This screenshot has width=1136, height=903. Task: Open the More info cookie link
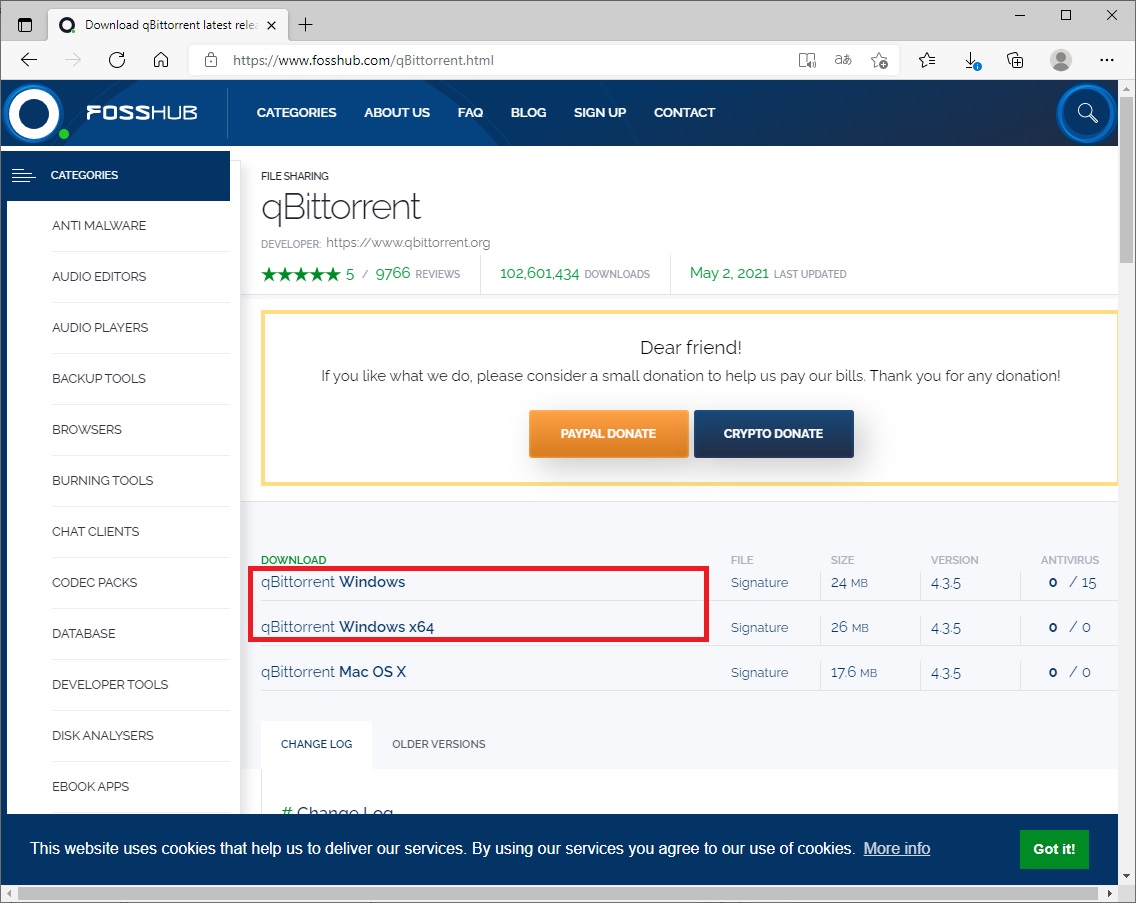tap(897, 849)
